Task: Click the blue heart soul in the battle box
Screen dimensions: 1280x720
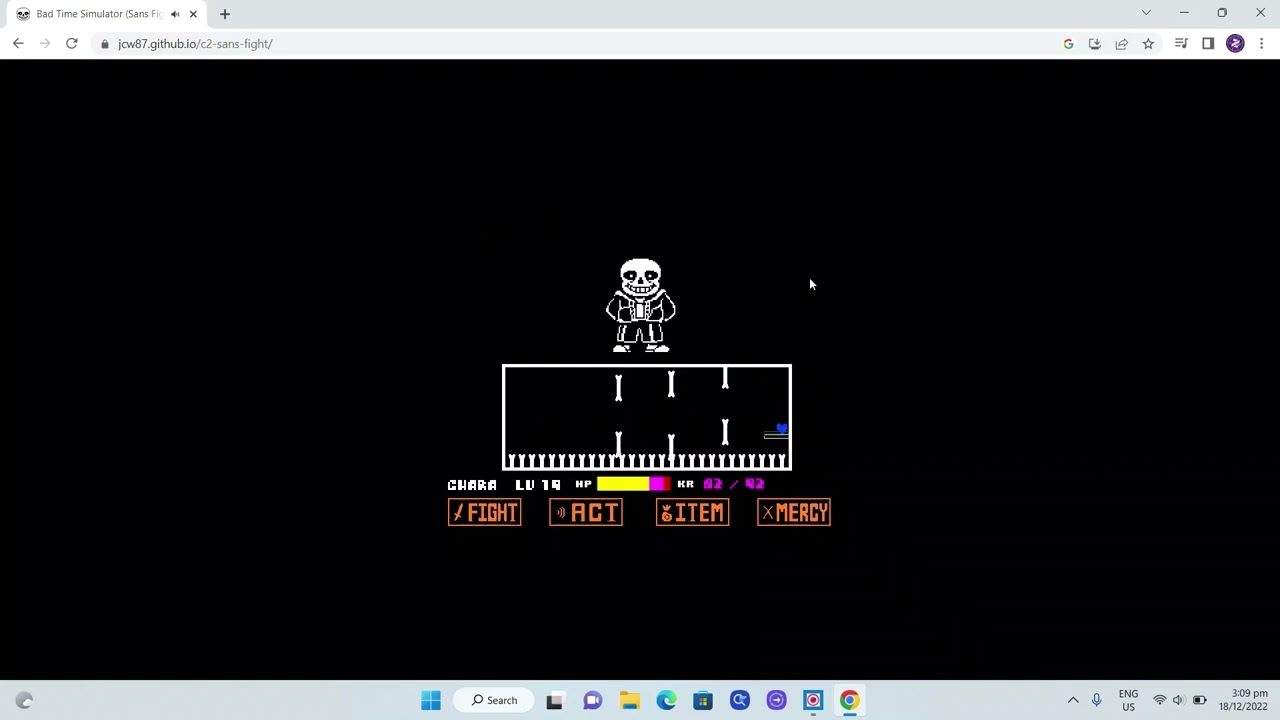Action: pos(782,429)
